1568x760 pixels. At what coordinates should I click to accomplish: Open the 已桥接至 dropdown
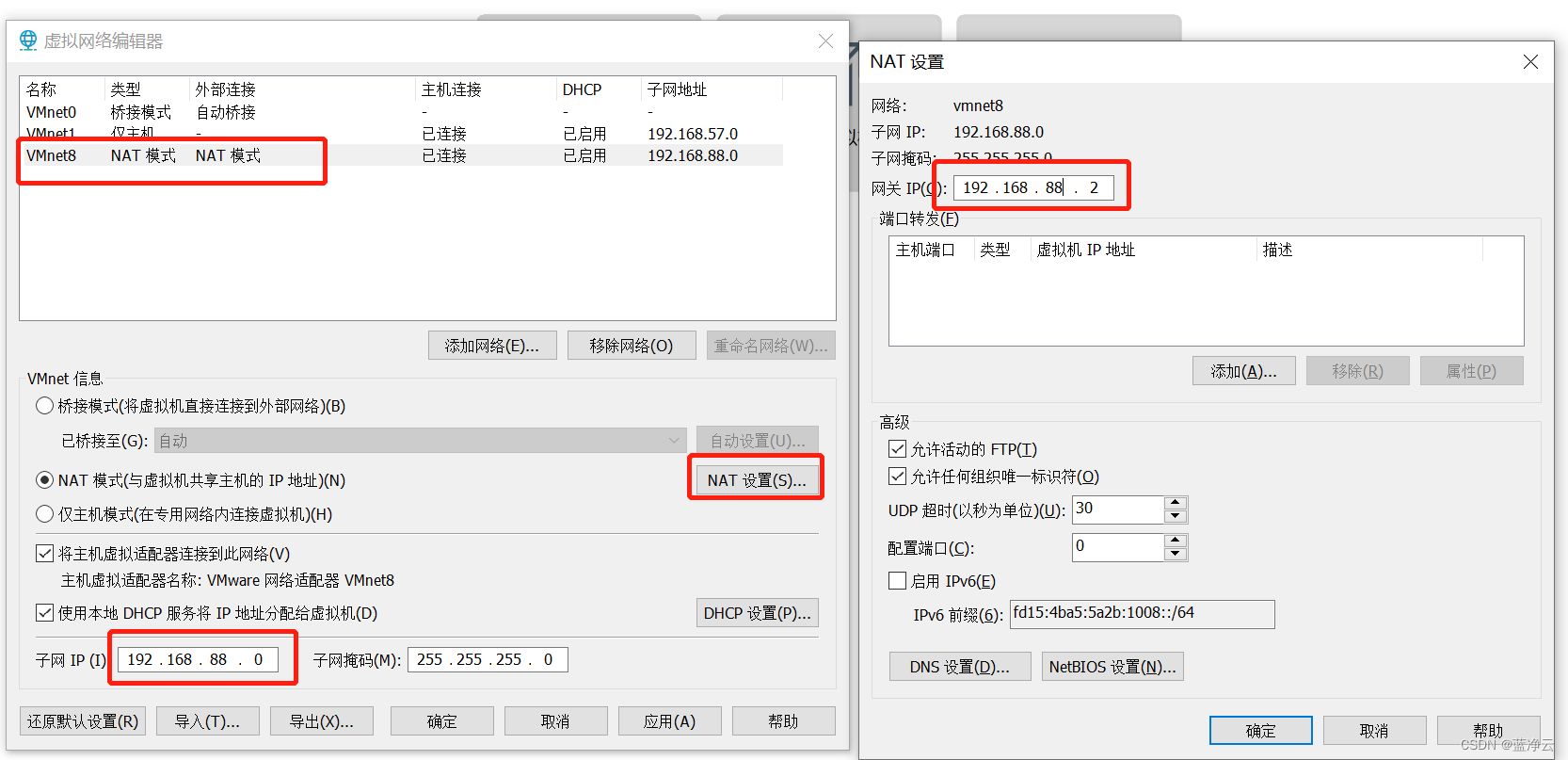point(421,441)
